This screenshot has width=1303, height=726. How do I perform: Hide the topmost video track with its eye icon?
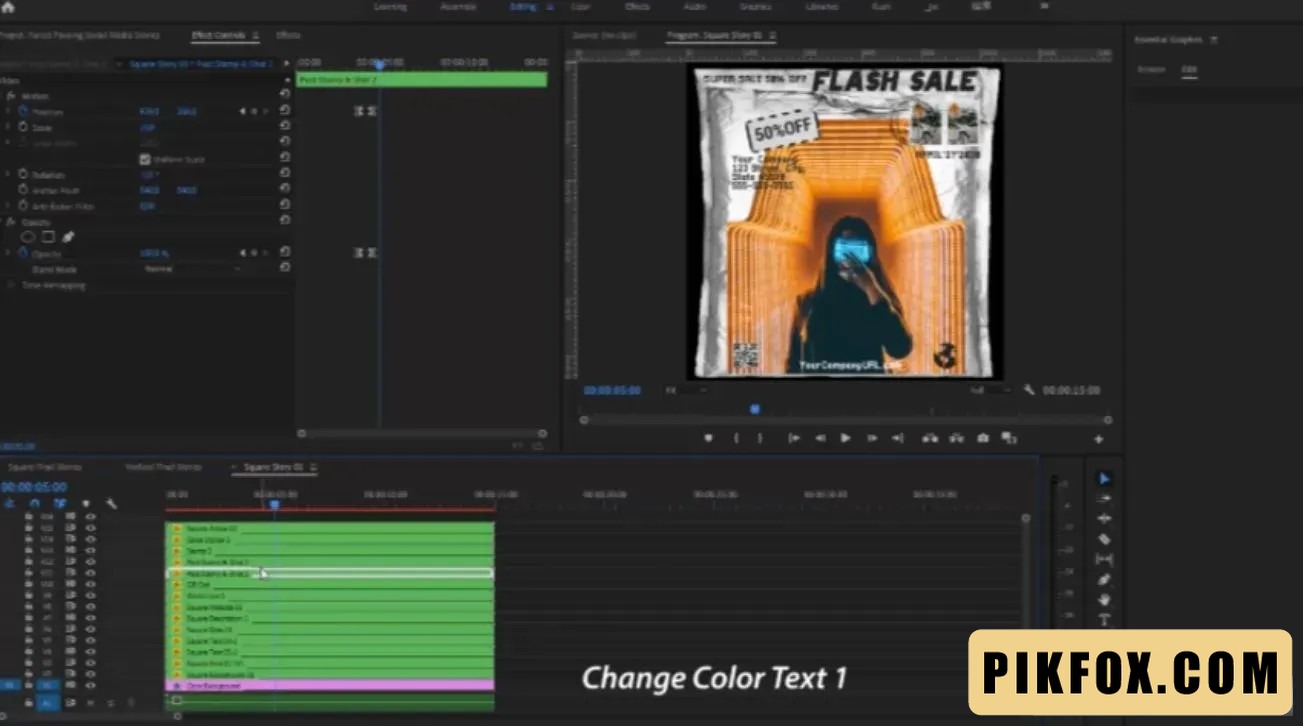91,517
